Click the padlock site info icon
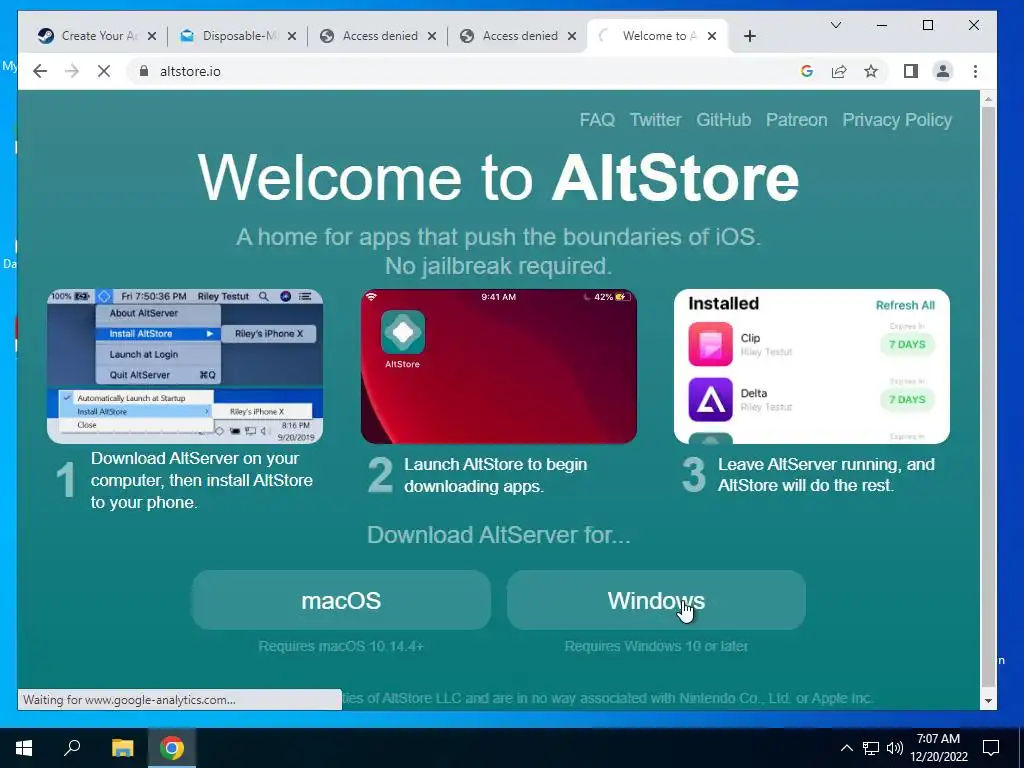 [x=144, y=71]
